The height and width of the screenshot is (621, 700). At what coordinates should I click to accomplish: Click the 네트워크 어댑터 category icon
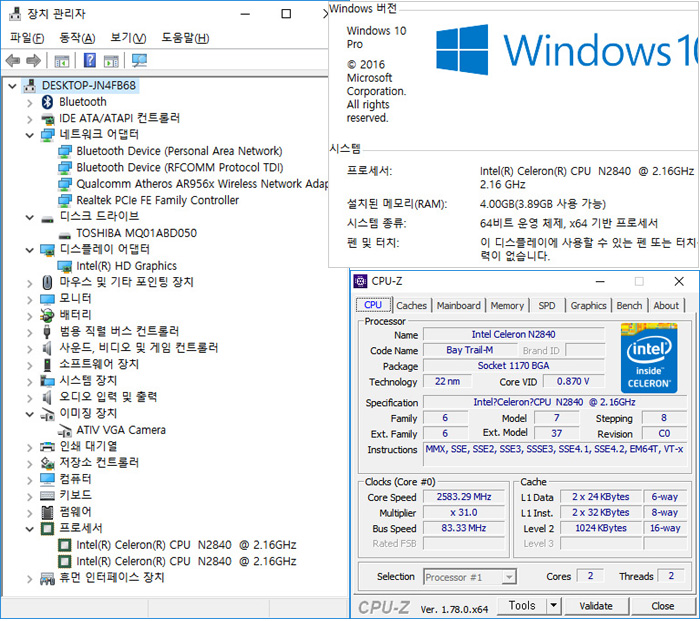click(x=47, y=135)
